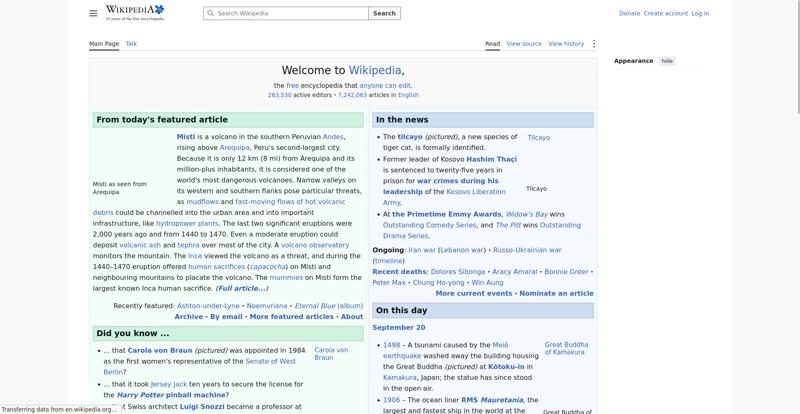Click the 7,242,063 articles count link
Viewport: 800px width, 414px height.
pos(352,95)
